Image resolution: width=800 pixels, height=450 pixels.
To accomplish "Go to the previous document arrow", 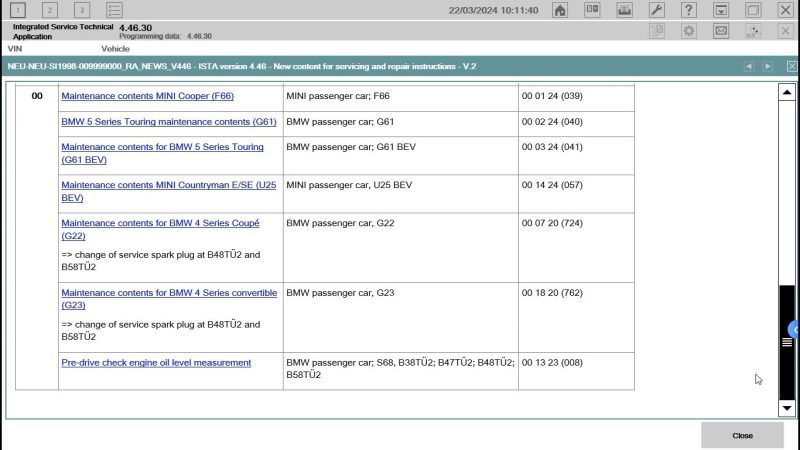I will (x=748, y=66).
